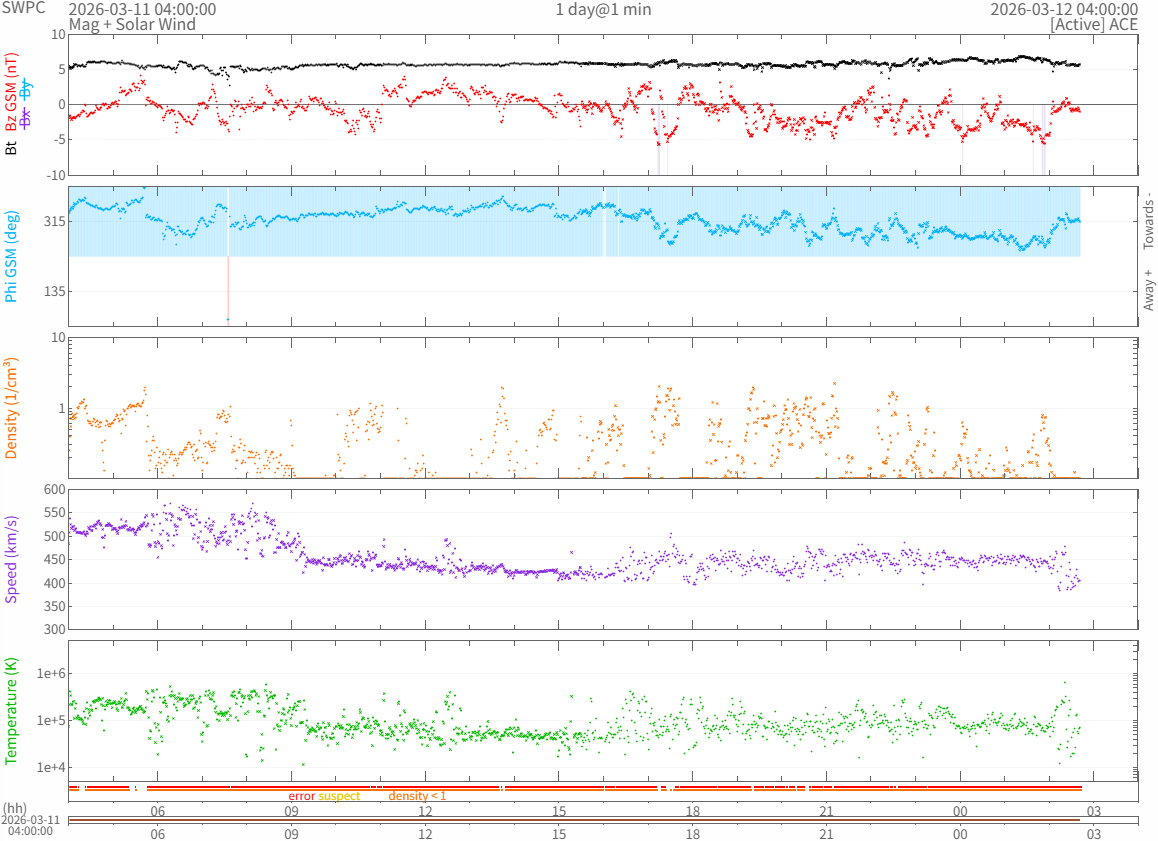Click the start time 2026-03-11 04:00:00 above plot
1158x841 pixels.
click(x=142, y=9)
